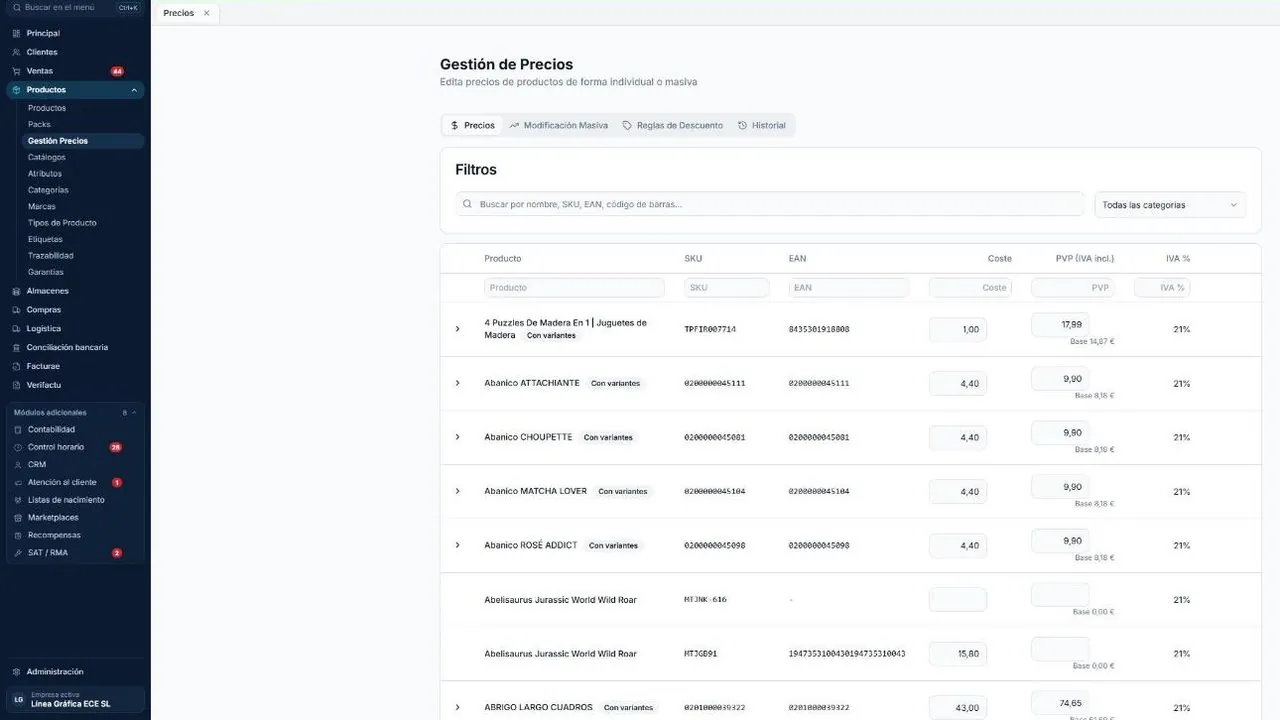The image size is (1280, 720).
Task: Open the Reglas de Descuento tab
Action: click(673, 126)
